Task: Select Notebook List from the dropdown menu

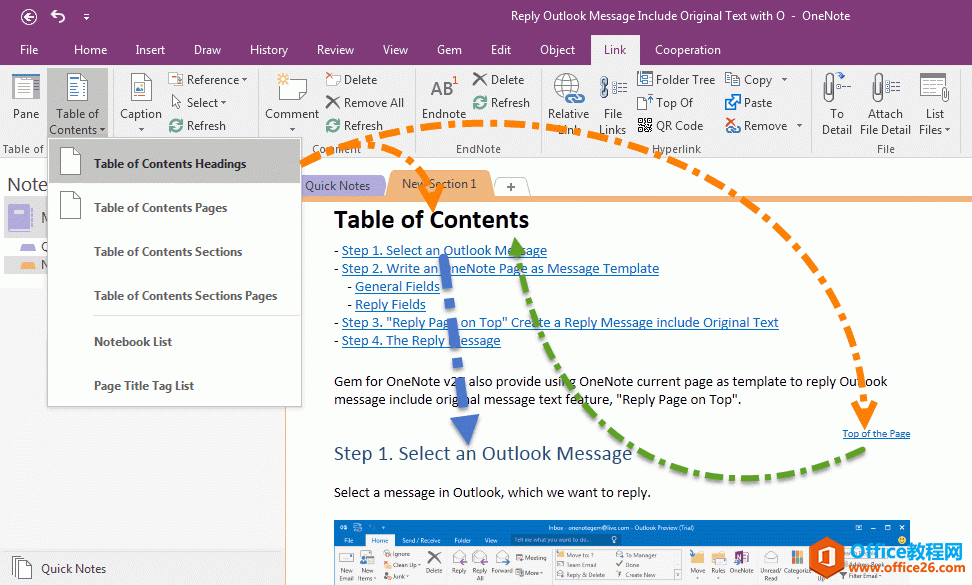Action: pos(133,342)
